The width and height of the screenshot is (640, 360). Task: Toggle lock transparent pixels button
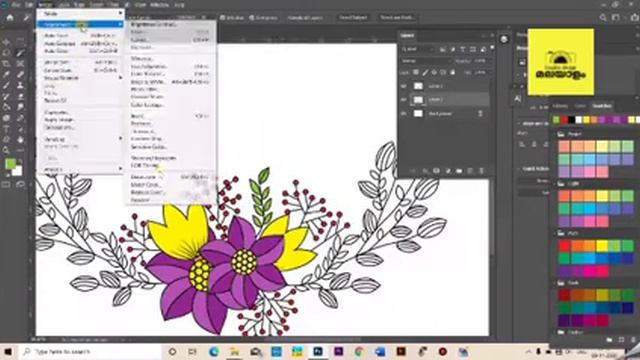[416, 72]
